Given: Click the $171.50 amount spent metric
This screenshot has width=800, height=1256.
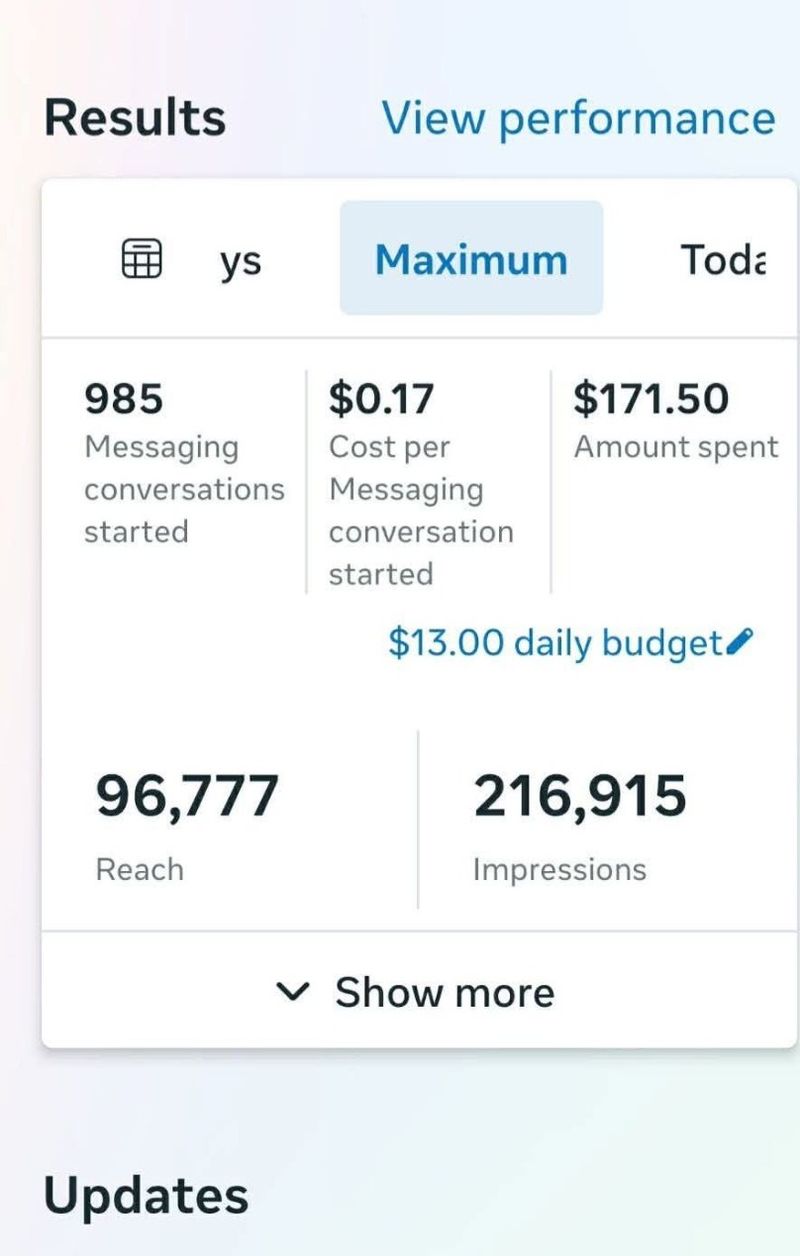Looking at the screenshot, I should click(650, 399).
